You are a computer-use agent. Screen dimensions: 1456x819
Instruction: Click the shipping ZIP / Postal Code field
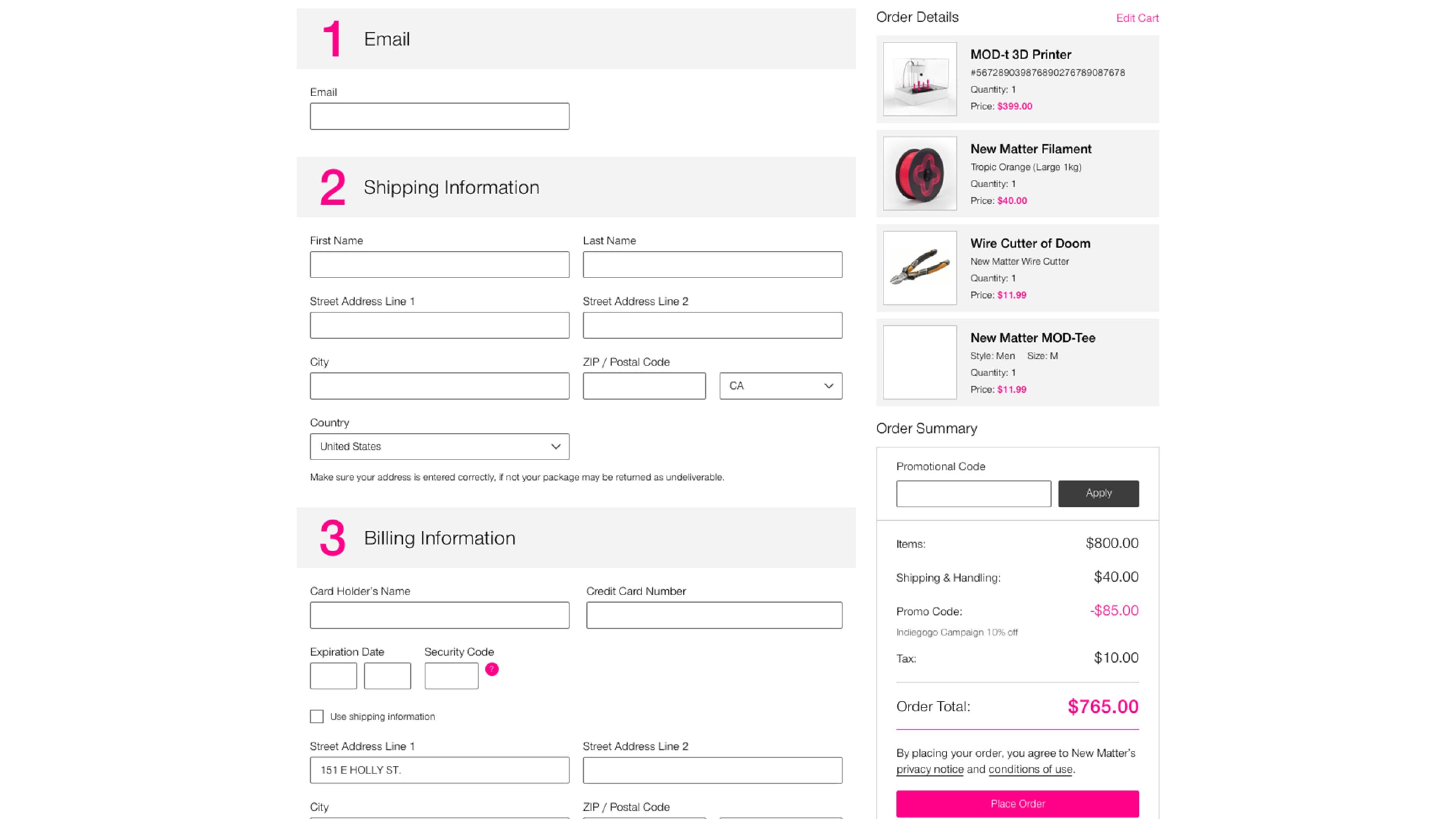coord(644,386)
